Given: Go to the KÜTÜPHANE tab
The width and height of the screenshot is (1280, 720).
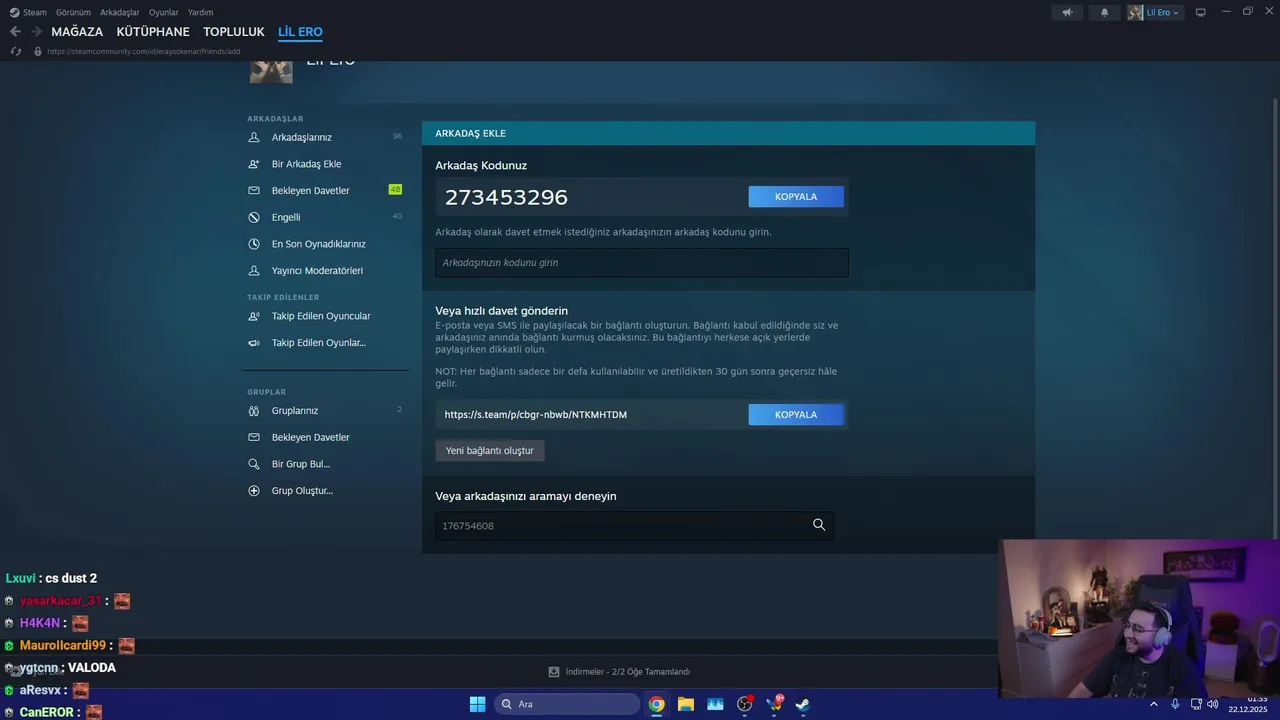Looking at the screenshot, I should (x=153, y=32).
